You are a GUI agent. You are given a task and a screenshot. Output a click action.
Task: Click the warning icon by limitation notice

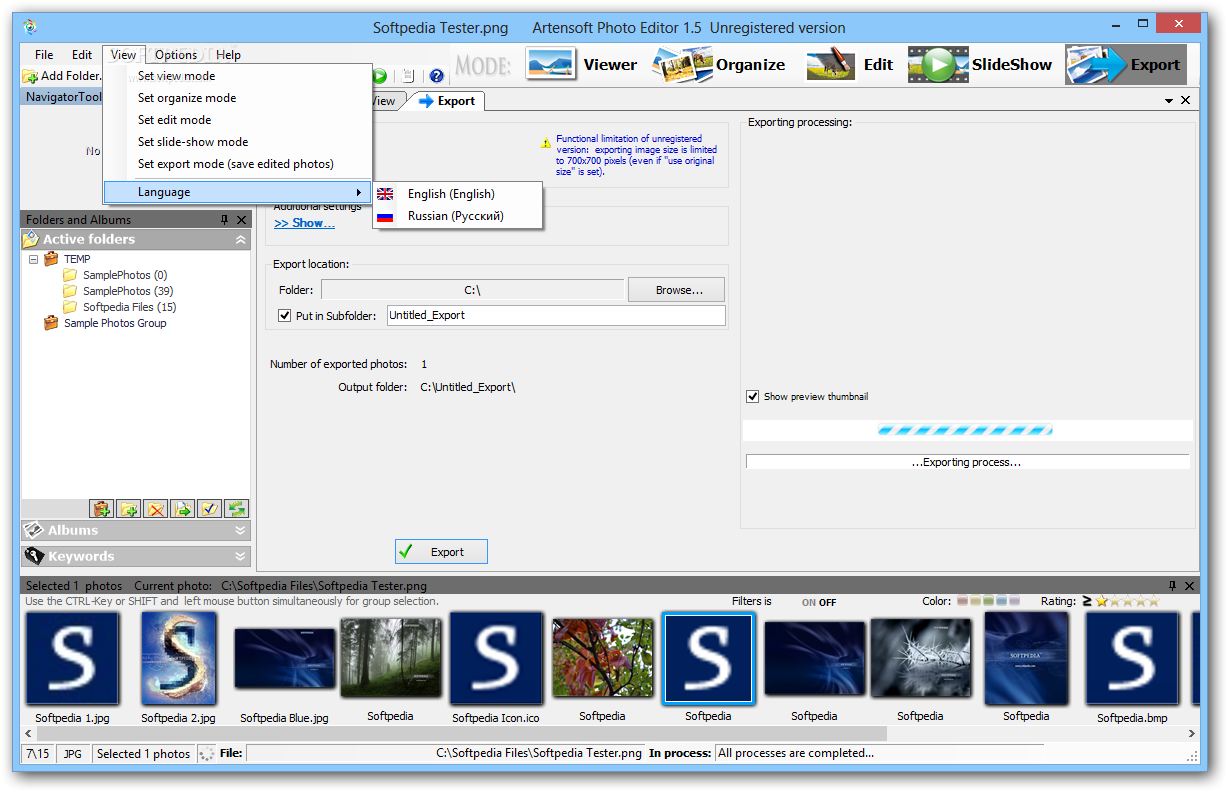click(545, 143)
